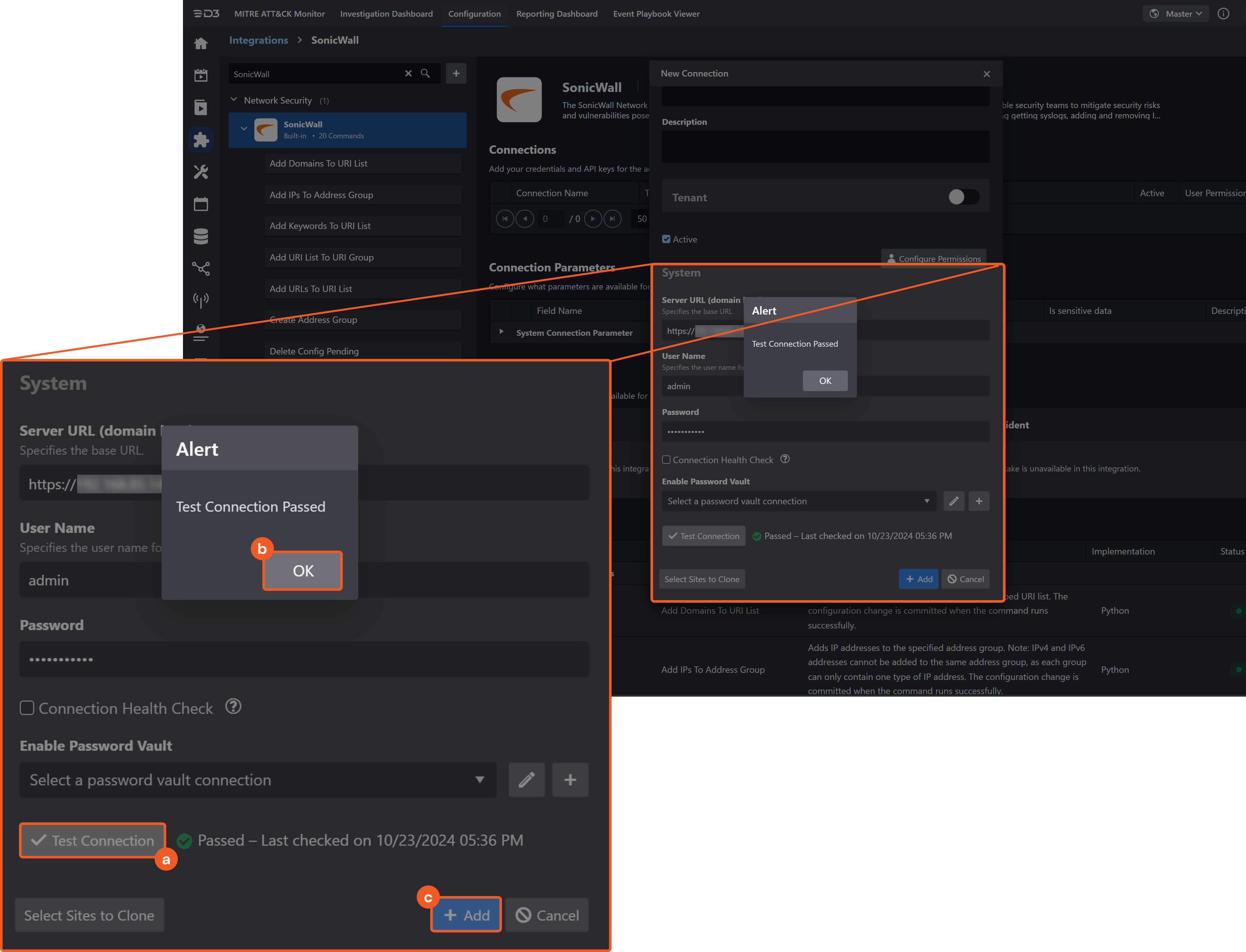Open the puzzle-piece Integrations sidebar icon
Image resolution: width=1246 pixels, height=952 pixels.
coord(201,140)
